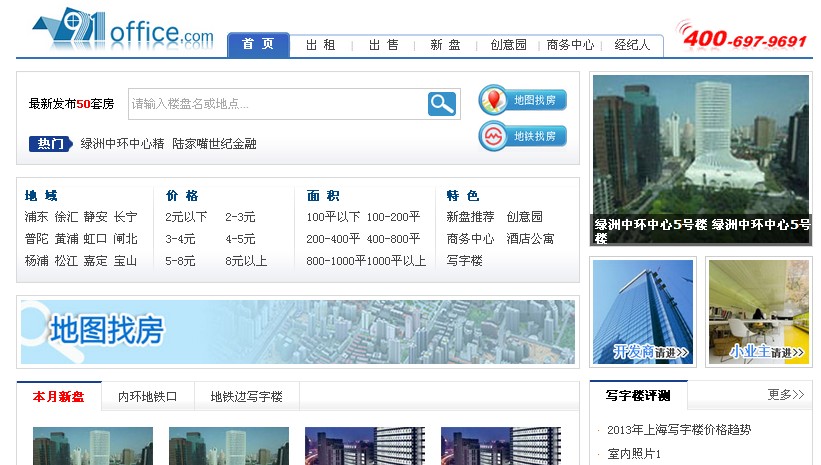This screenshot has height=465, width=821.
Task: Select the 创意园 navigation tab
Action: (508, 45)
